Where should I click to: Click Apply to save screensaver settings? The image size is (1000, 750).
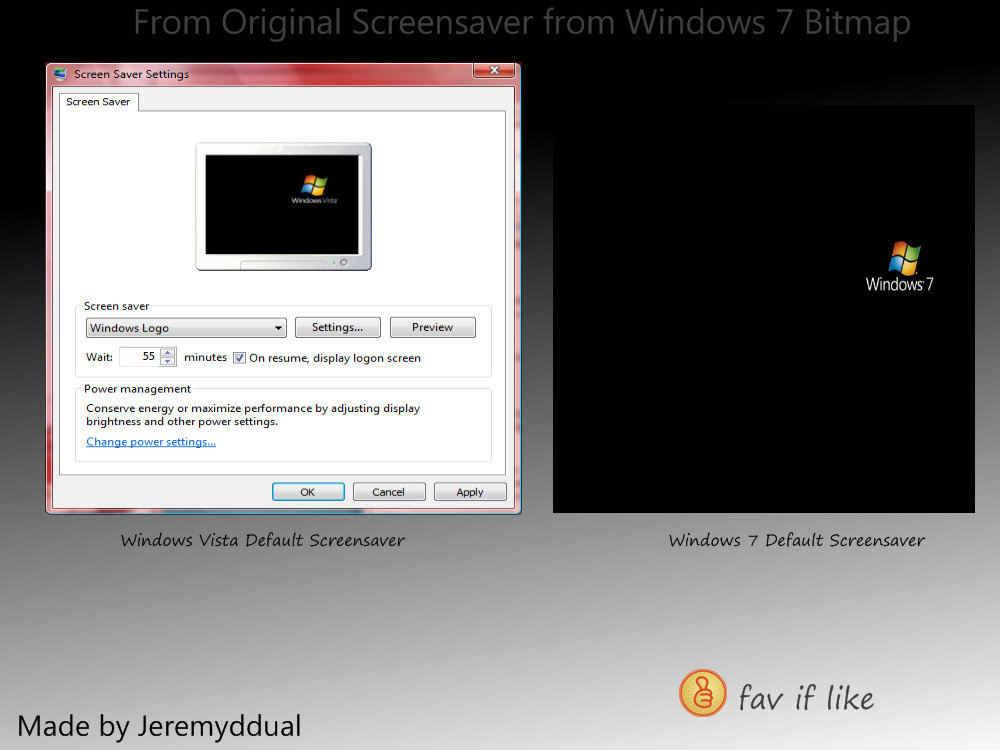pyautogui.click(x=470, y=491)
